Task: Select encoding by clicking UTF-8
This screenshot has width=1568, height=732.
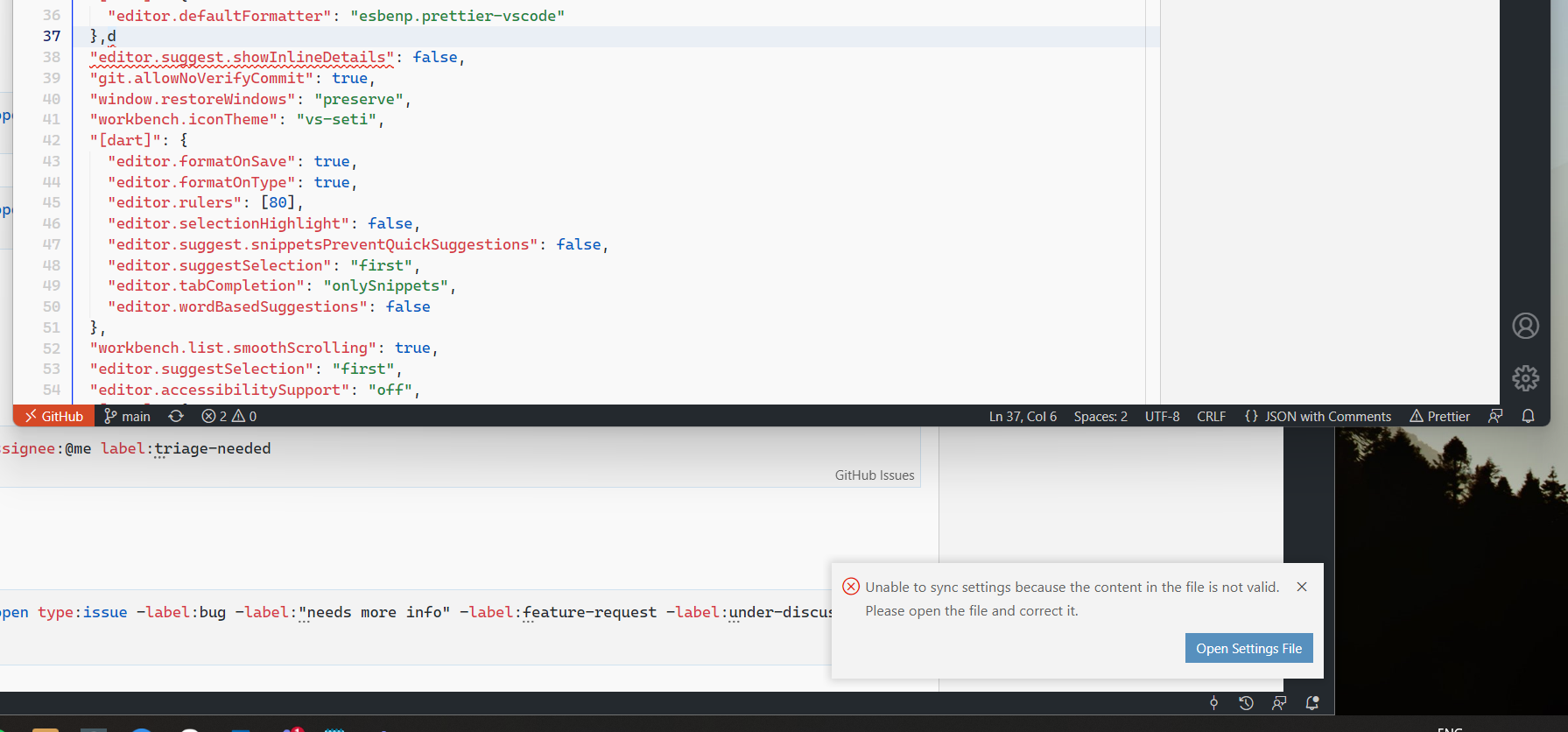Action: (x=1162, y=416)
